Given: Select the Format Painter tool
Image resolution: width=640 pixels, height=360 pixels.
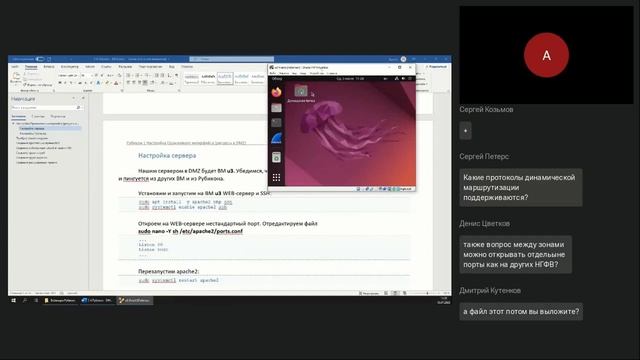Looking at the screenshot, I should tap(38, 85).
